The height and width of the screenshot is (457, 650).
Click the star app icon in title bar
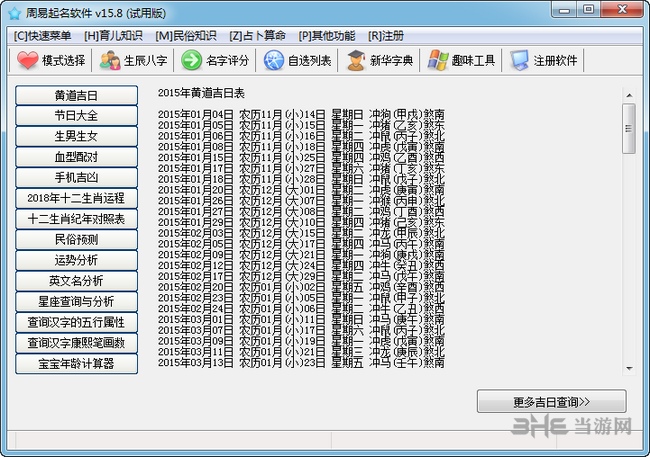point(14,13)
